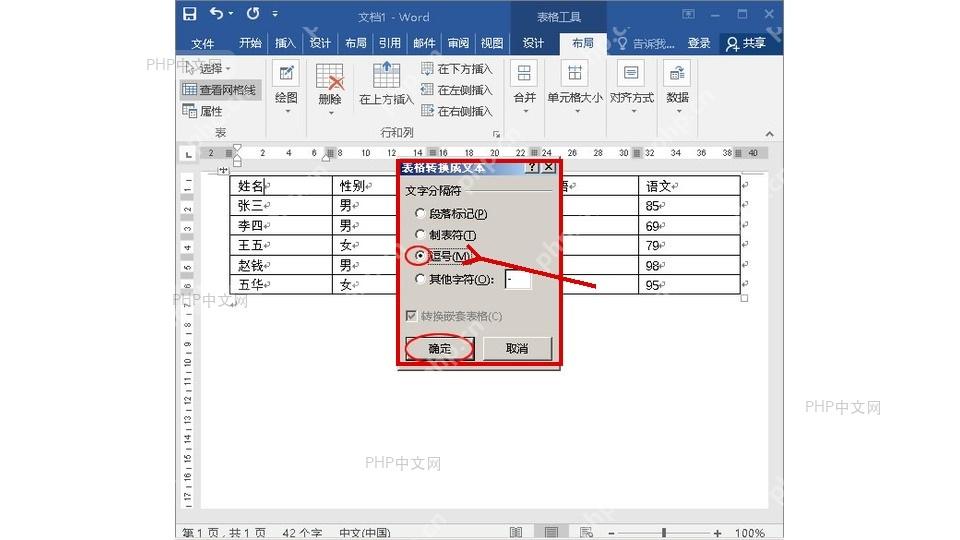Screen dimensions: 960x540
Task: Open the 绘图 draw table menu
Action: click(286, 89)
